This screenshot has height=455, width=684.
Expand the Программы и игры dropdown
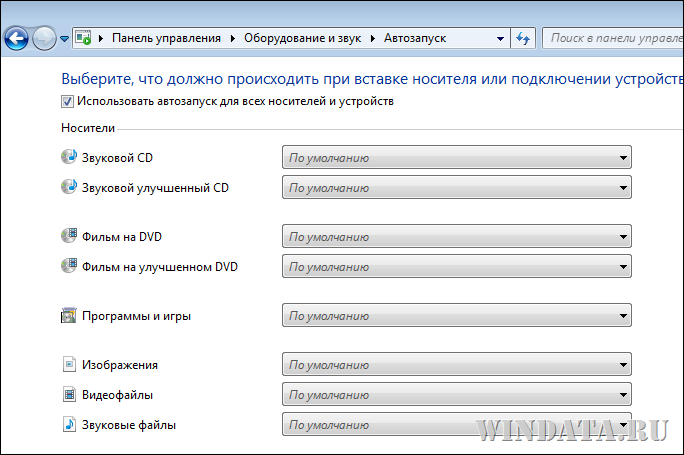[457, 315]
